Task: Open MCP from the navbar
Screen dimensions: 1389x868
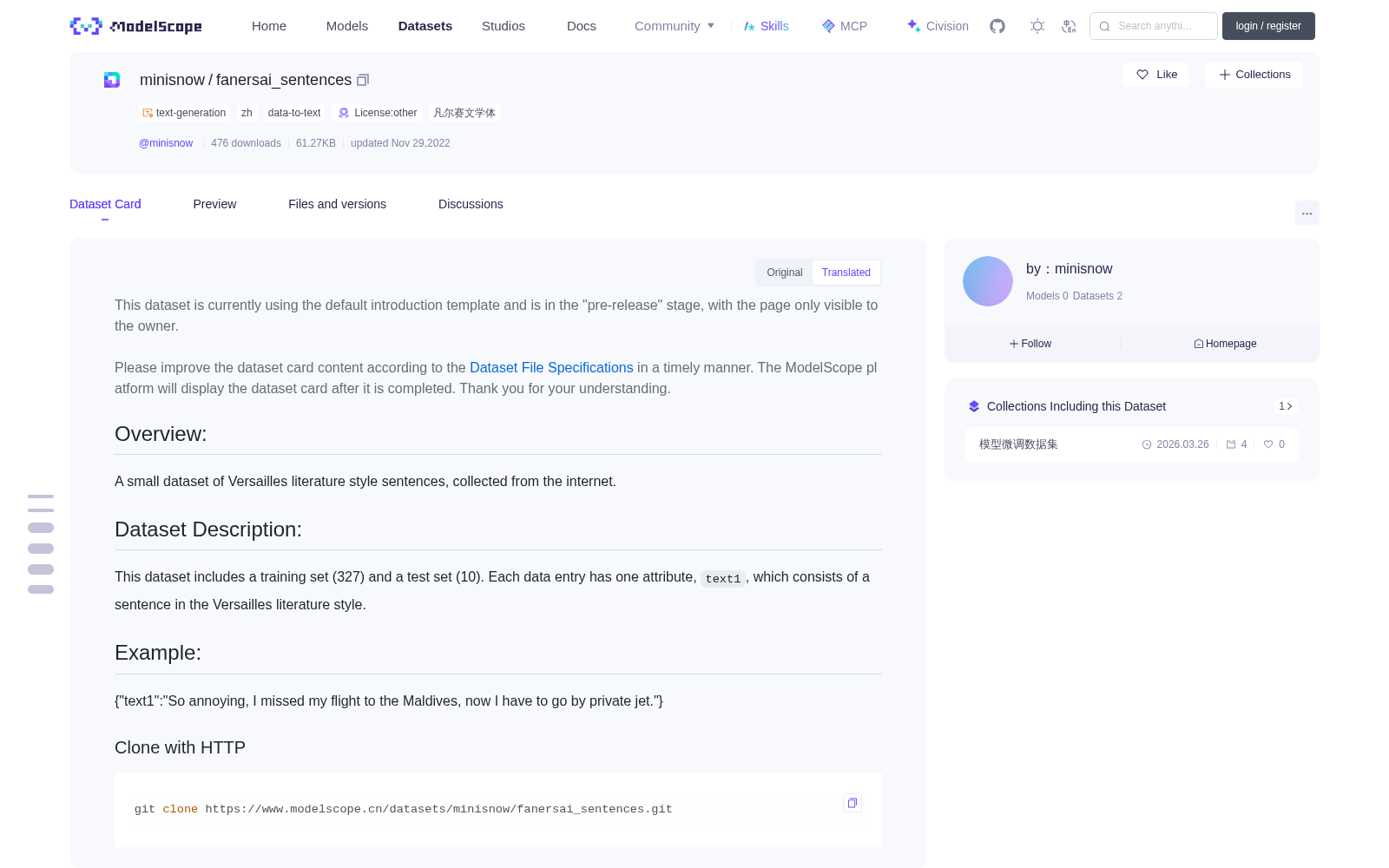Action: coord(844,26)
